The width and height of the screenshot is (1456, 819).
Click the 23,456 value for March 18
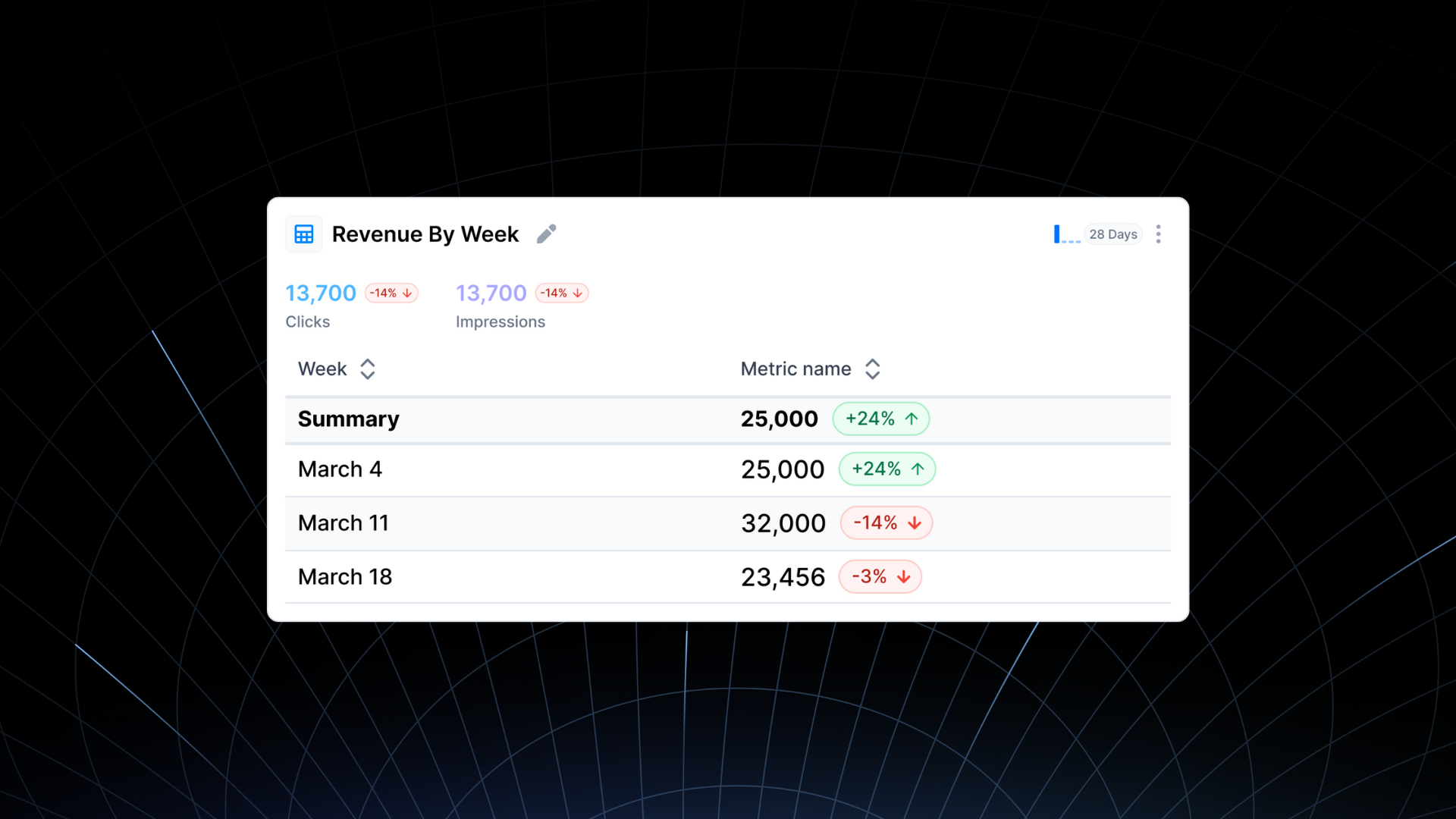click(x=783, y=577)
